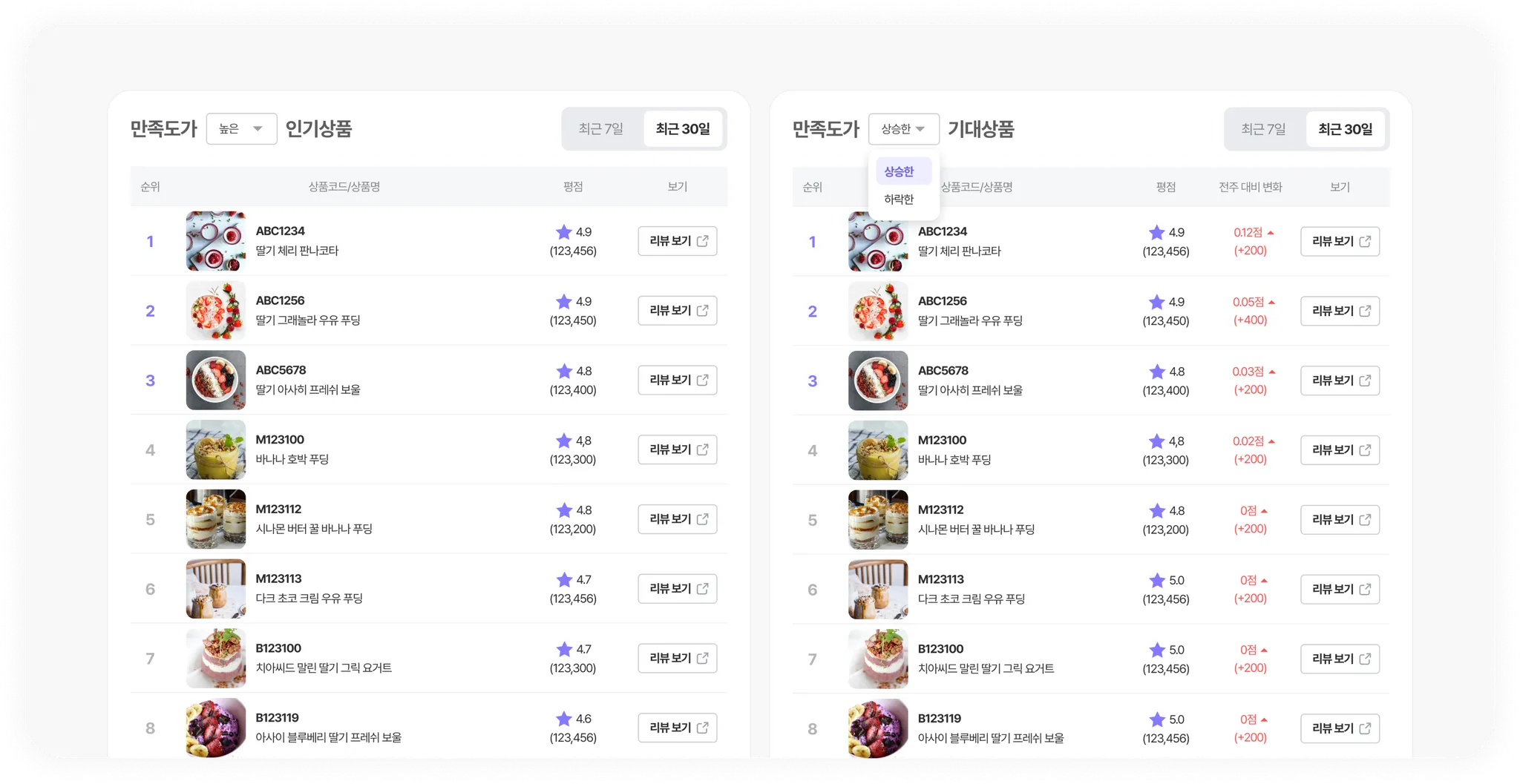The height and width of the screenshot is (784, 1520).
Task: Click the 치아씨드 요거트 thumbnail in 기대상품 panel
Action: coord(878,659)
